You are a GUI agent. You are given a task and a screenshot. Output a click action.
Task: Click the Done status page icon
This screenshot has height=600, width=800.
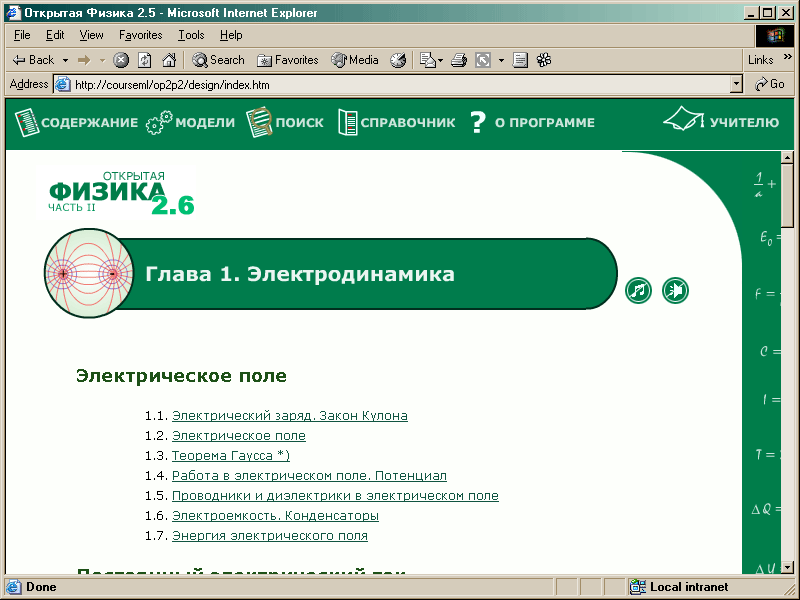(13, 587)
